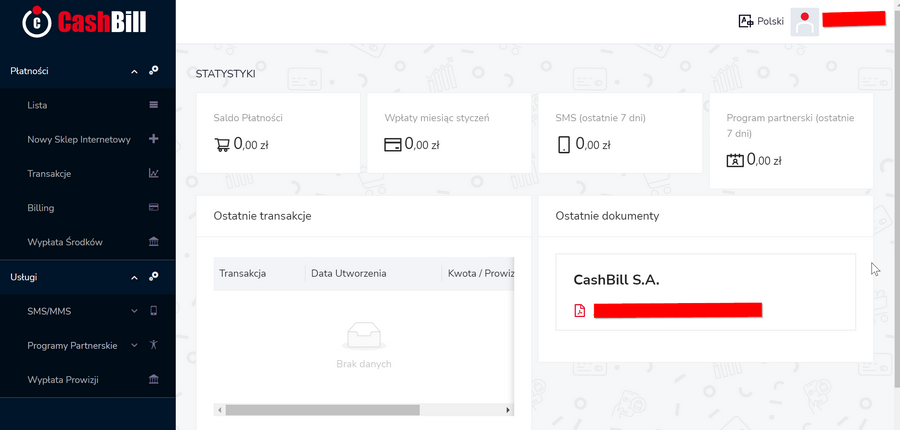The height and width of the screenshot is (430, 900).
Task: Open the user avatar icon
Action: click(804, 22)
